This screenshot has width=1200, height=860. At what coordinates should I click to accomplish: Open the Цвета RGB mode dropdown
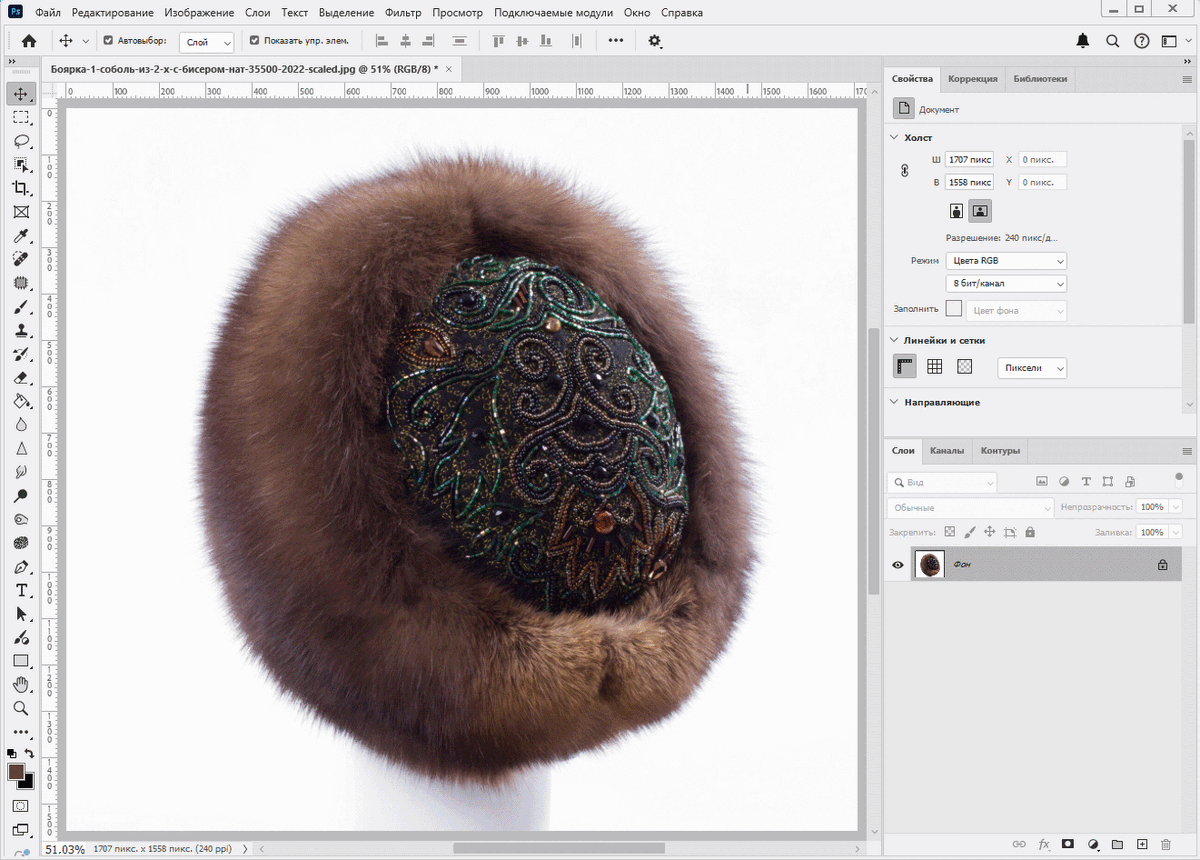tap(1006, 261)
